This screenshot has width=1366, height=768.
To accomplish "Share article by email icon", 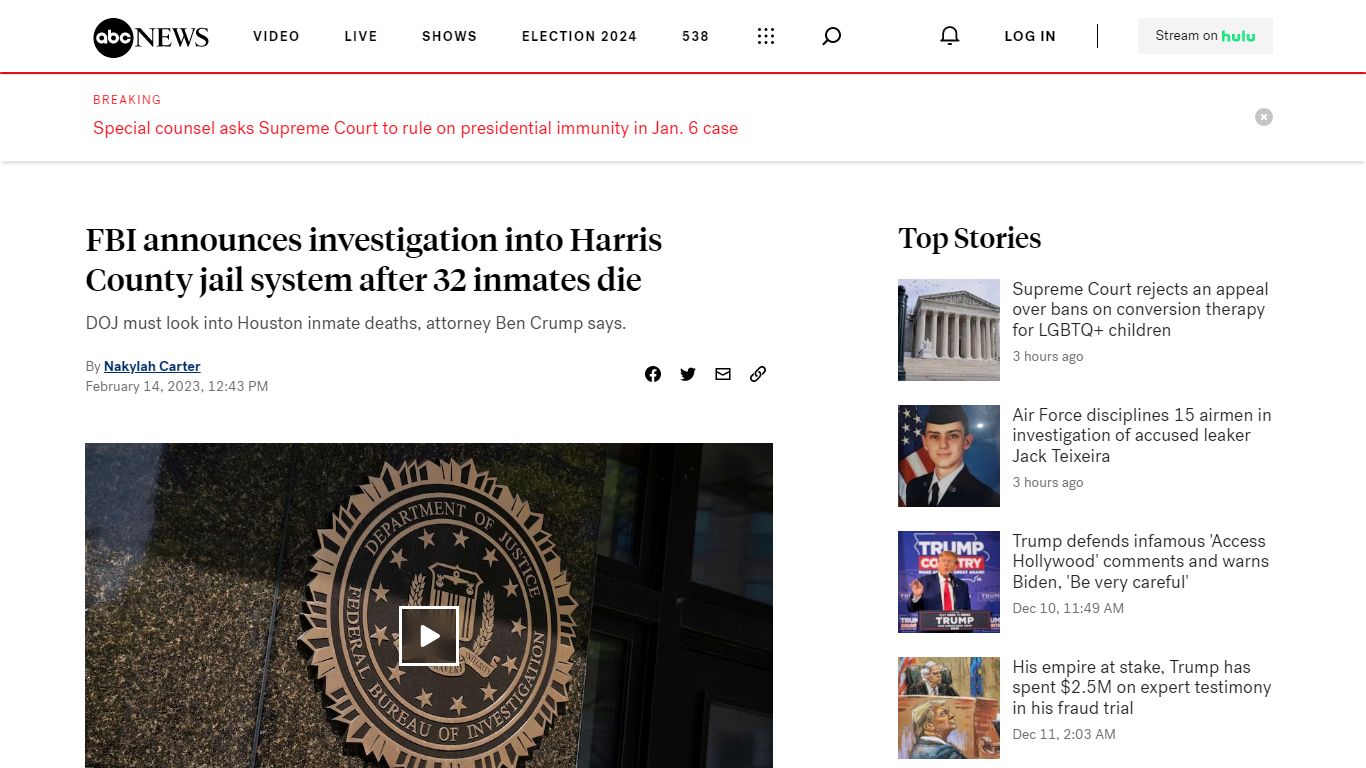I will pyautogui.click(x=723, y=374).
